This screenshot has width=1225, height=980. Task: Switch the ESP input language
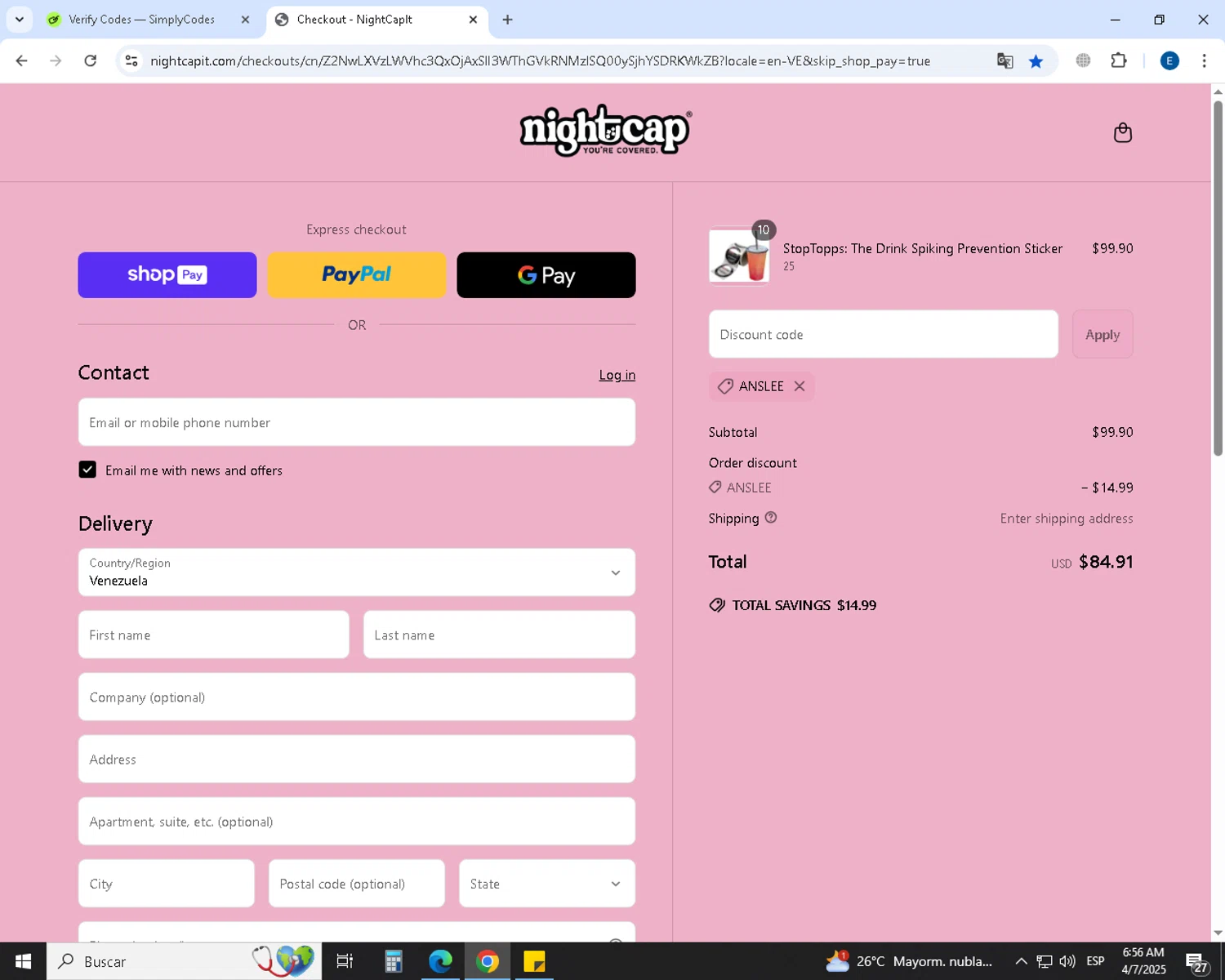click(1095, 961)
